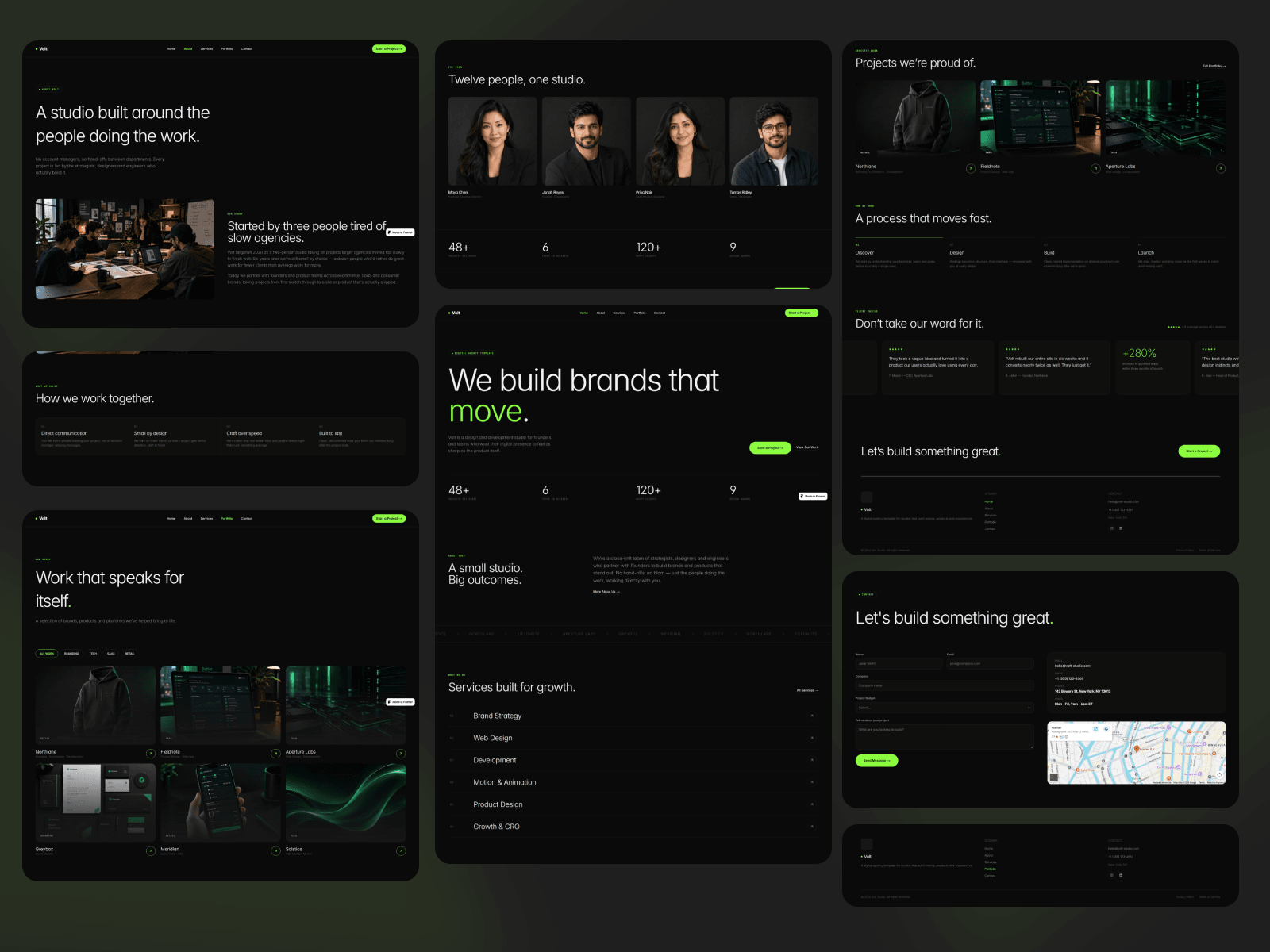Click the recenter location icon on map
Screen dimensions: 1270x952
click(1219, 775)
